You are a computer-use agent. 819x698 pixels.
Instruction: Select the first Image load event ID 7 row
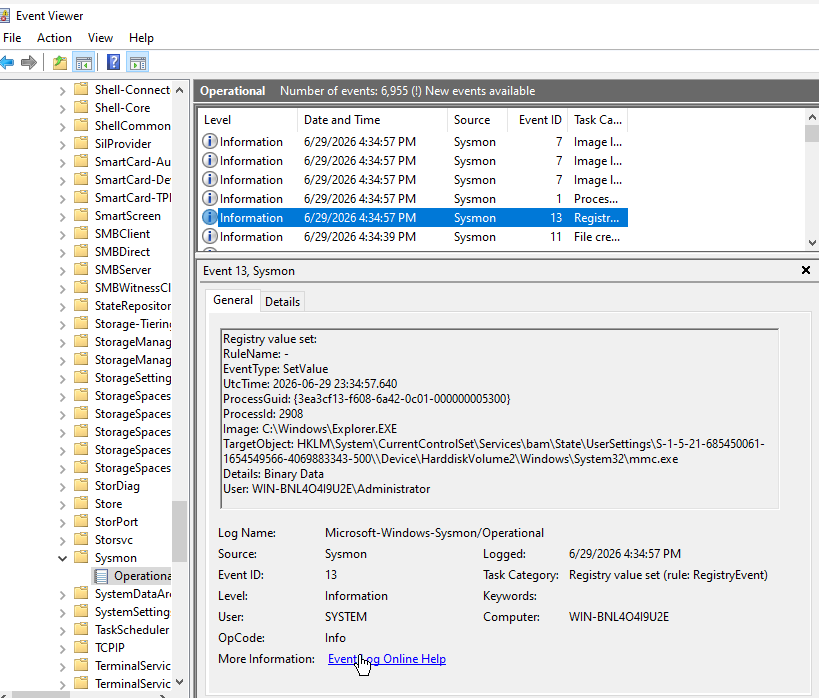415,142
